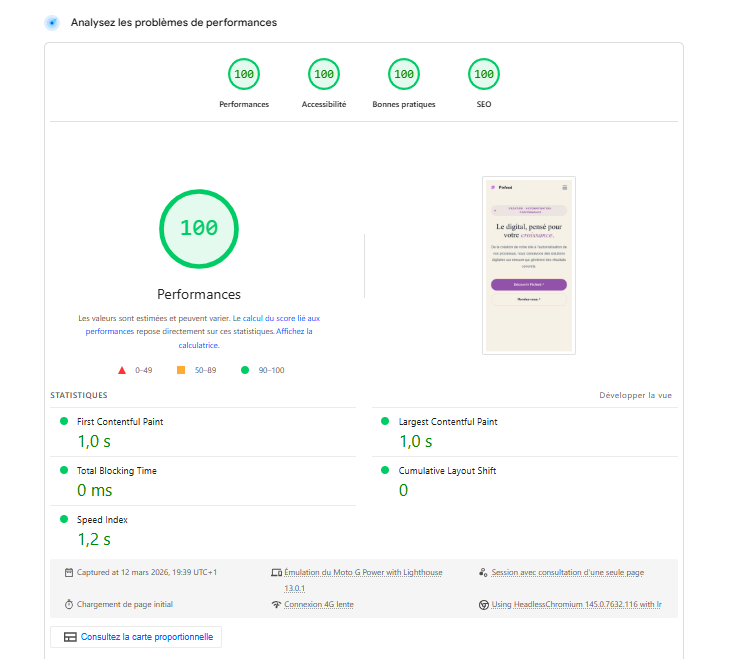Select the Performances label under top gauge
749x659 pixels.
click(244, 104)
